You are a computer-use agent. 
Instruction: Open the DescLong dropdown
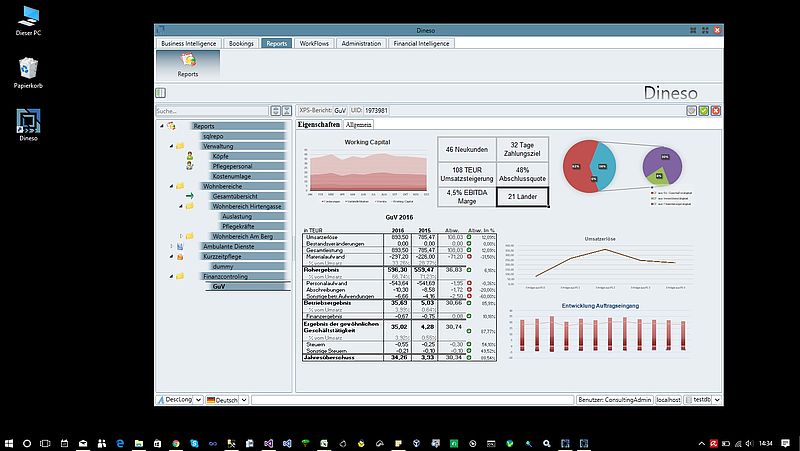pyautogui.click(x=198, y=400)
